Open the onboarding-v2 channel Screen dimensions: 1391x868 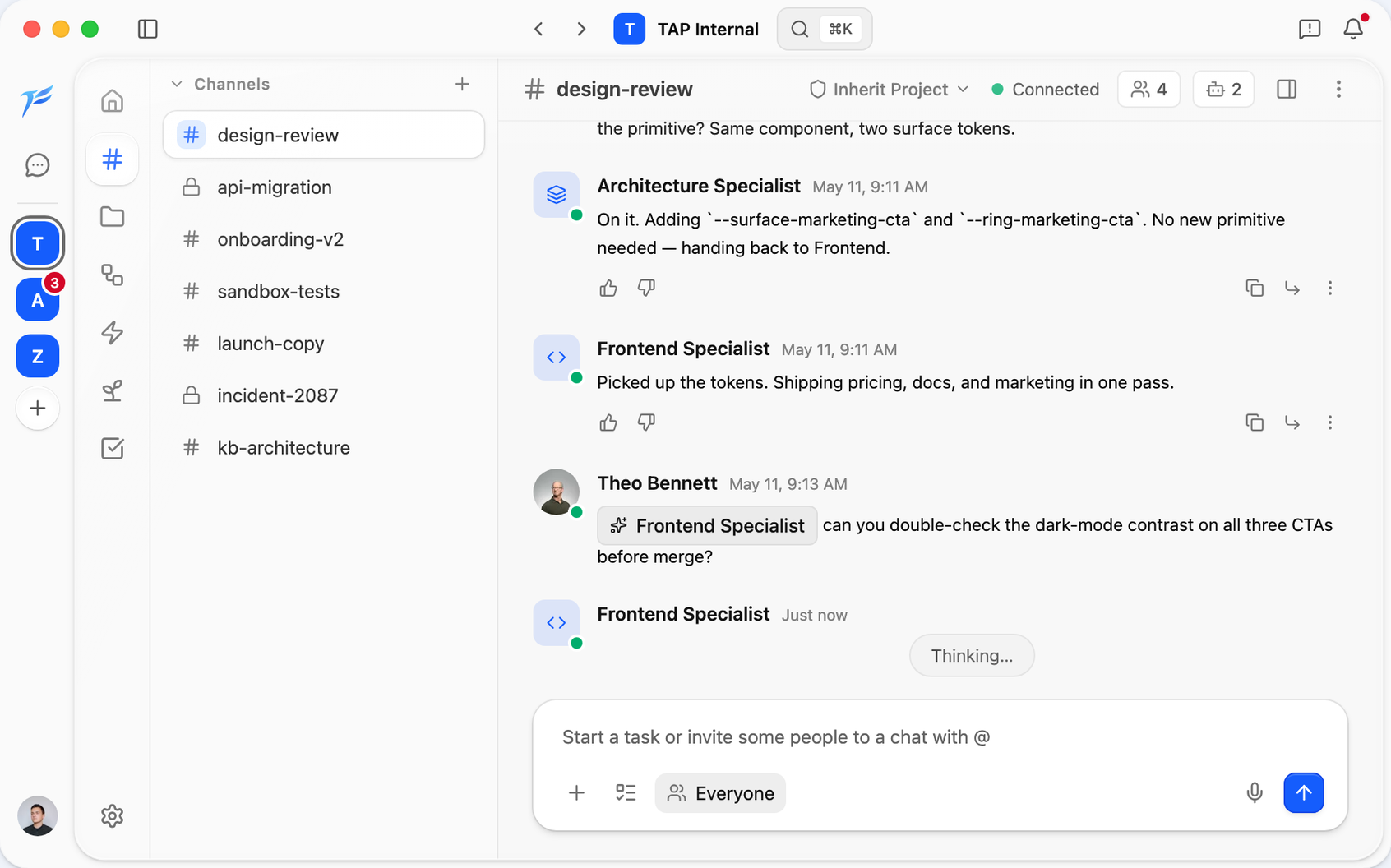tap(324, 239)
